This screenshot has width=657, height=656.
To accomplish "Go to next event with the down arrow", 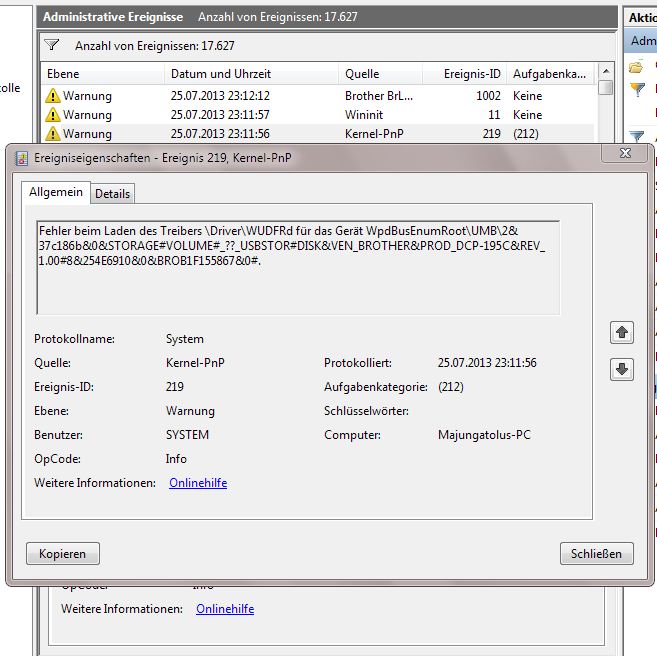I will 621,370.
